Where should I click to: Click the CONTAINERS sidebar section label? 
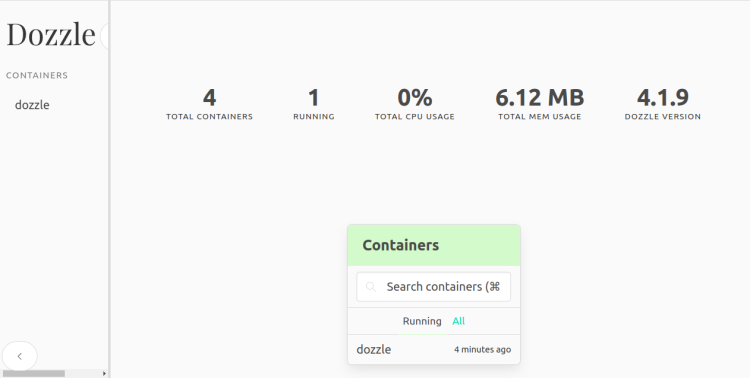(37, 75)
